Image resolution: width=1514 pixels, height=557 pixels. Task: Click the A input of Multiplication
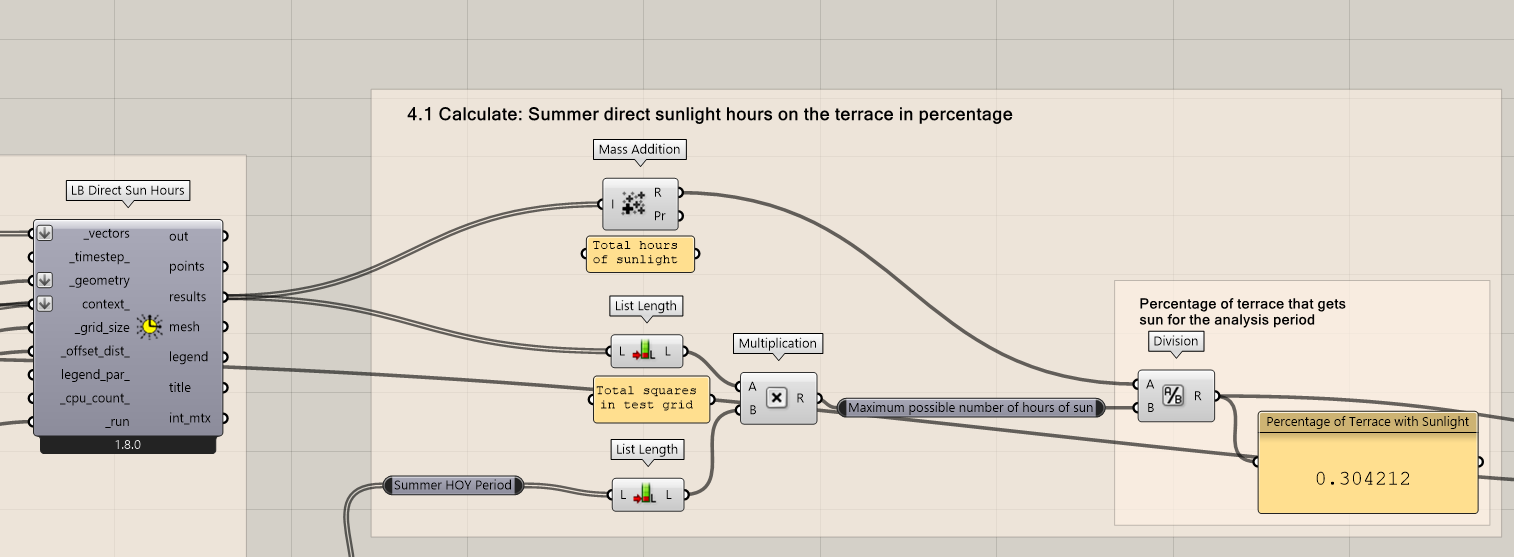[x=752, y=387]
